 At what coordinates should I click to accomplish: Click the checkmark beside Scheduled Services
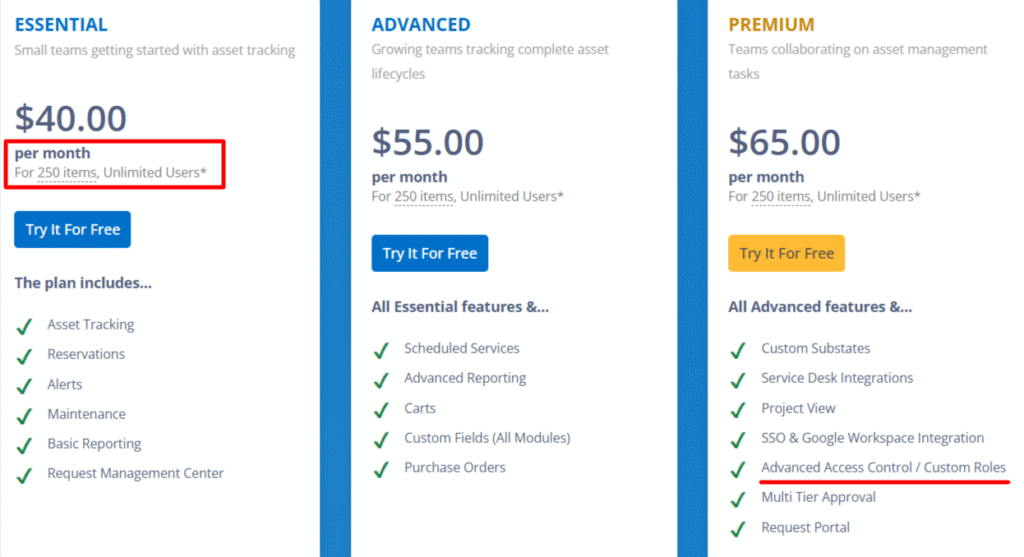point(381,349)
